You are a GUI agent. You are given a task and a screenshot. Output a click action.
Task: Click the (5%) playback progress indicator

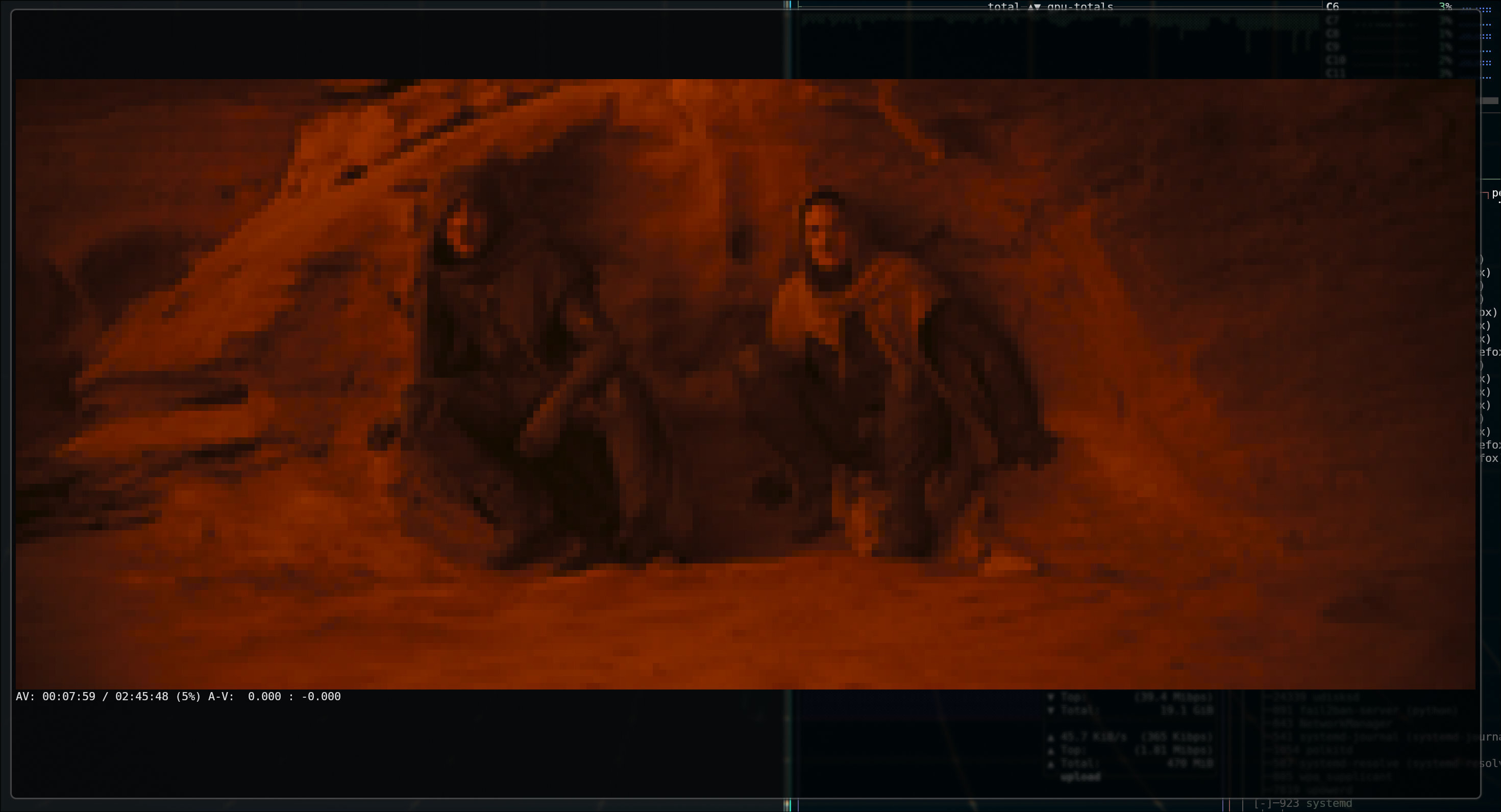click(188, 697)
